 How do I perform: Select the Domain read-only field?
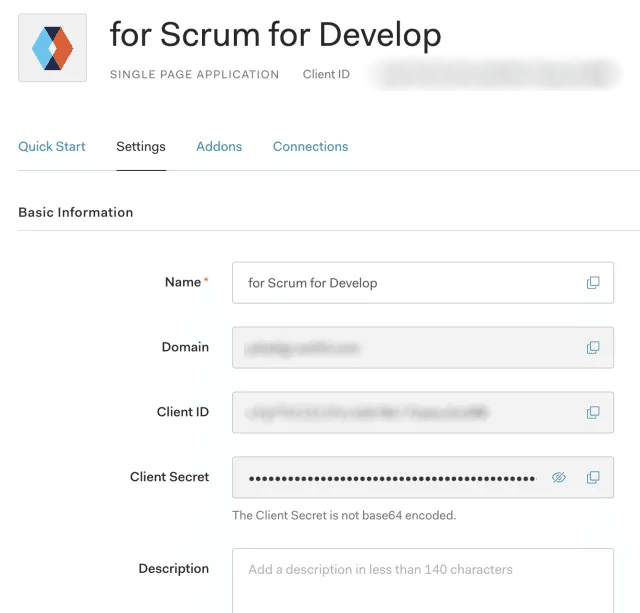400,347
